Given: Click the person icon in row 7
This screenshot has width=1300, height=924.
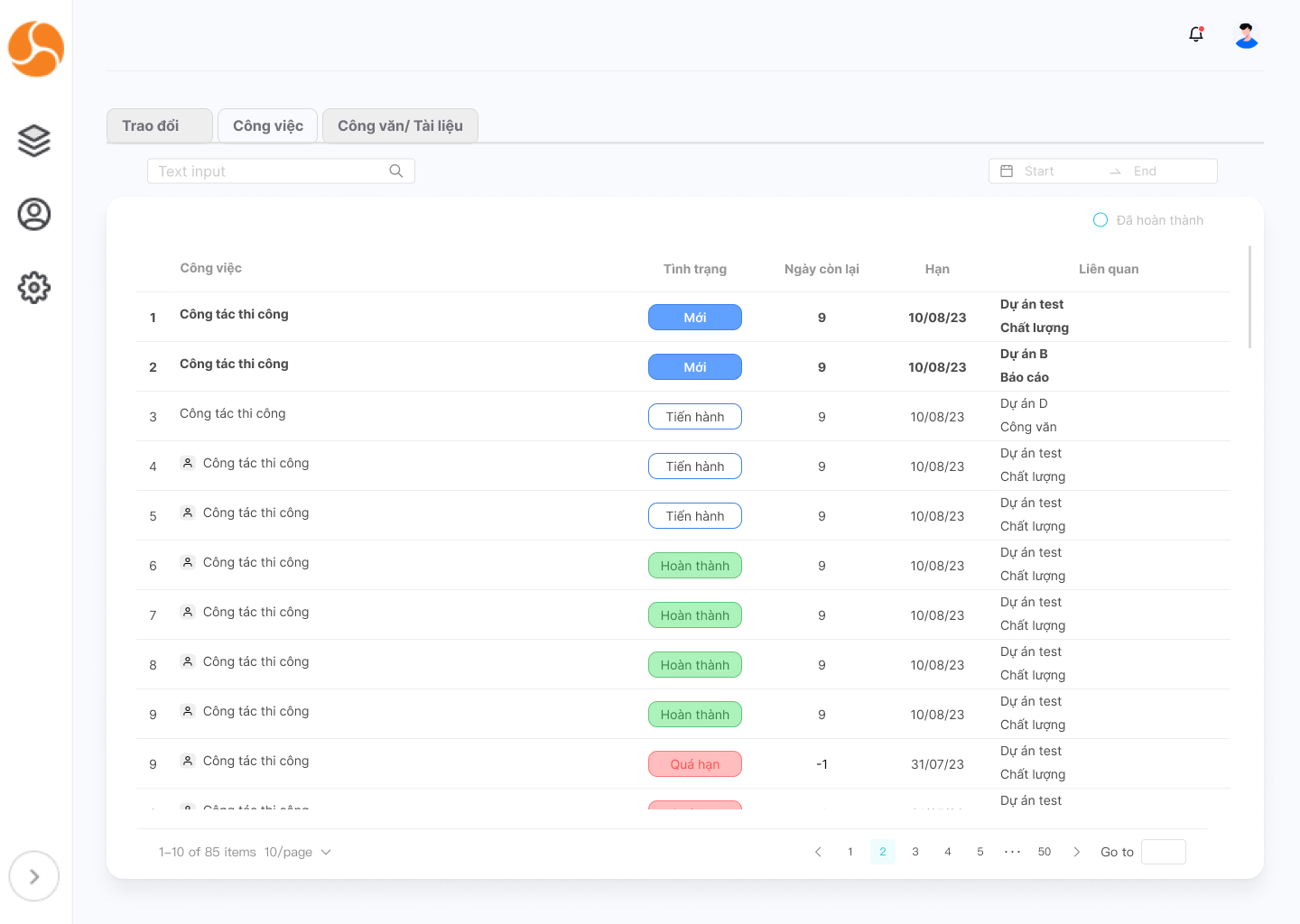Looking at the screenshot, I should [x=188, y=612].
